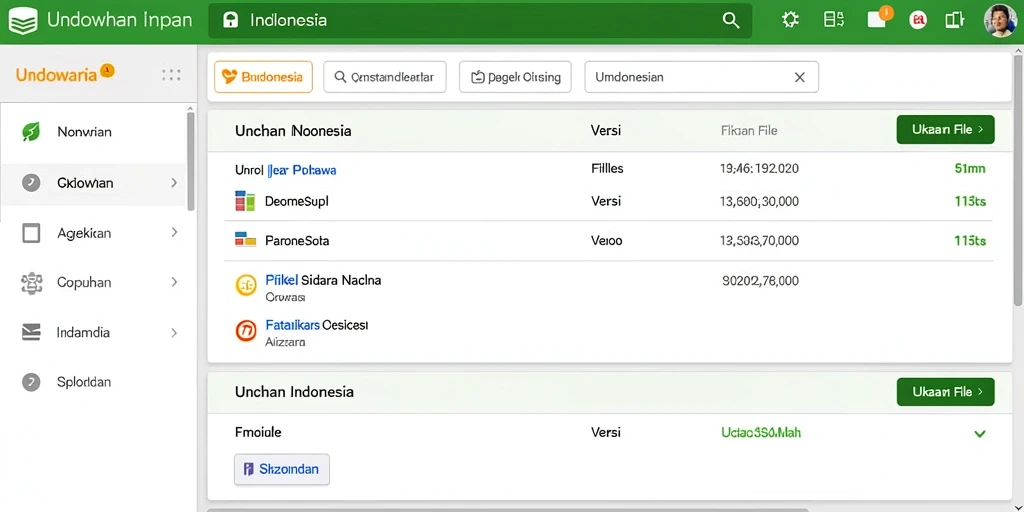
Task: Click the magnifier icon in Qenstandlearlar button
Action: (340, 77)
